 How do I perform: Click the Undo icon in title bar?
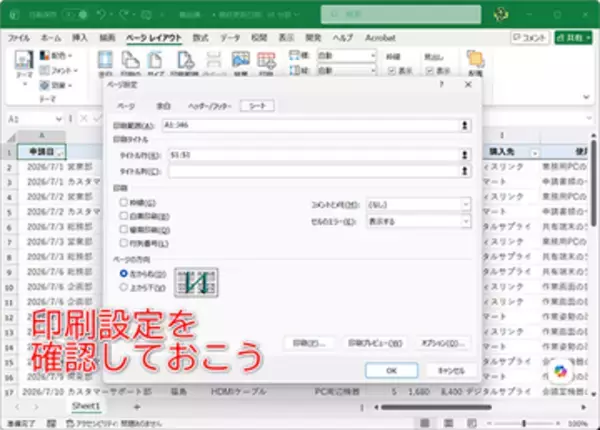click(x=101, y=15)
